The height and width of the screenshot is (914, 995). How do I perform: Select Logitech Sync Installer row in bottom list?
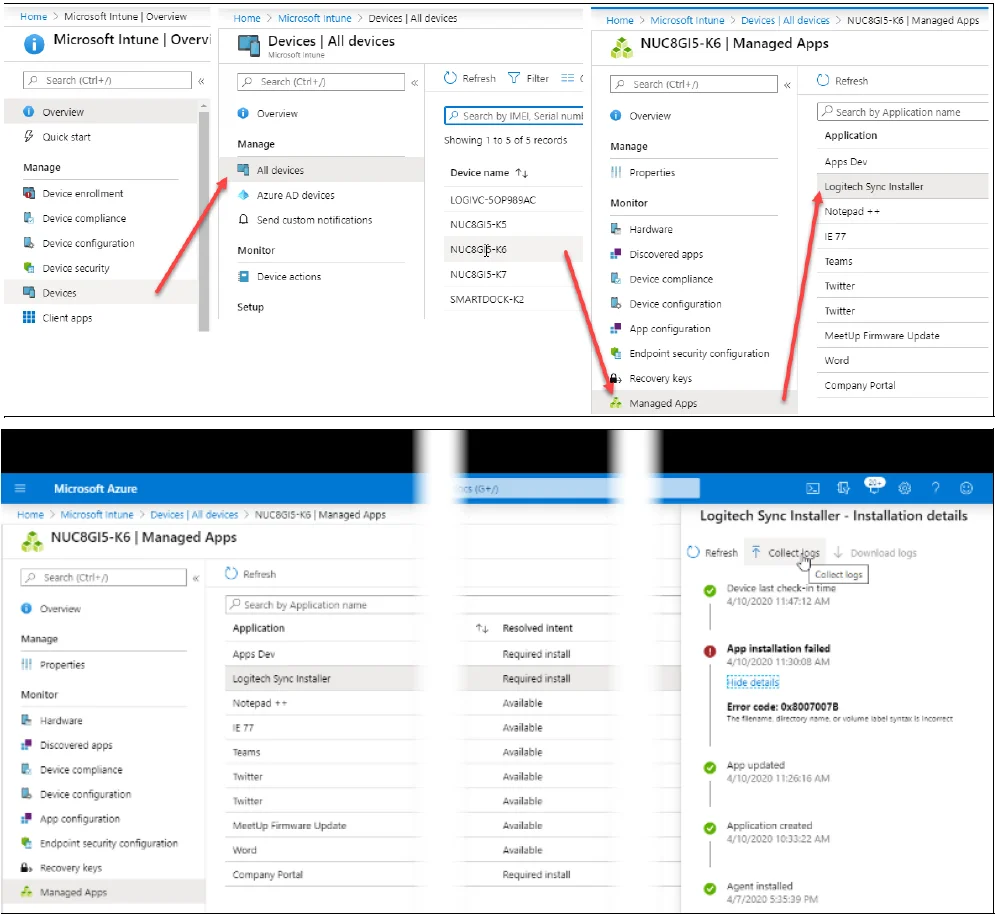(x=452, y=679)
